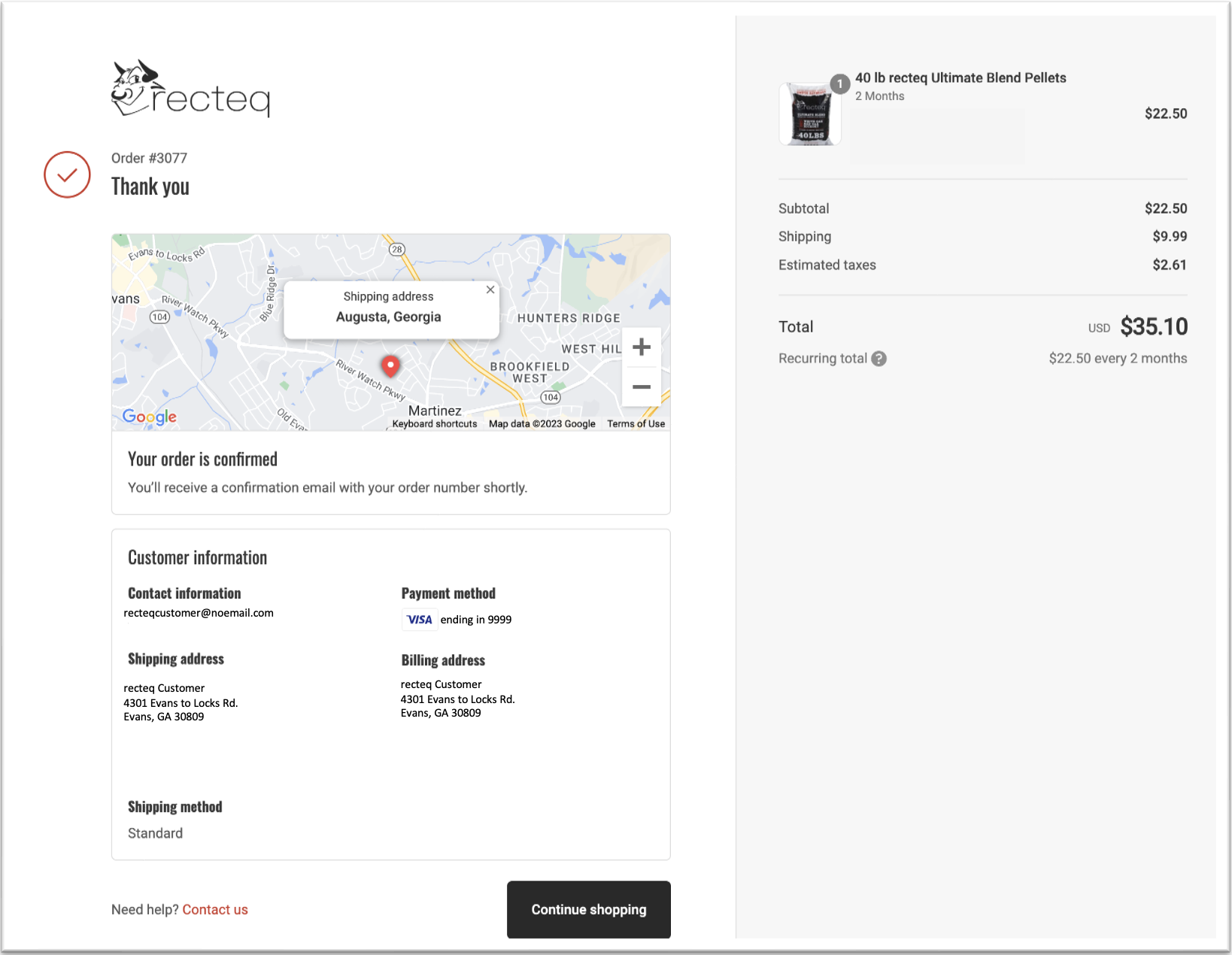
Task: Click the quantity badge on product image
Action: pos(840,83)
